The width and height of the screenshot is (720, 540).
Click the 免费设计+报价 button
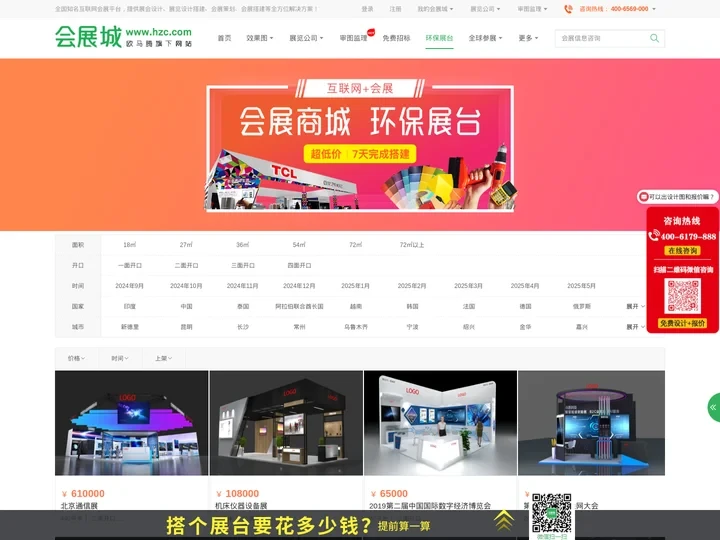pyautogui.click(x=682, y=323)
